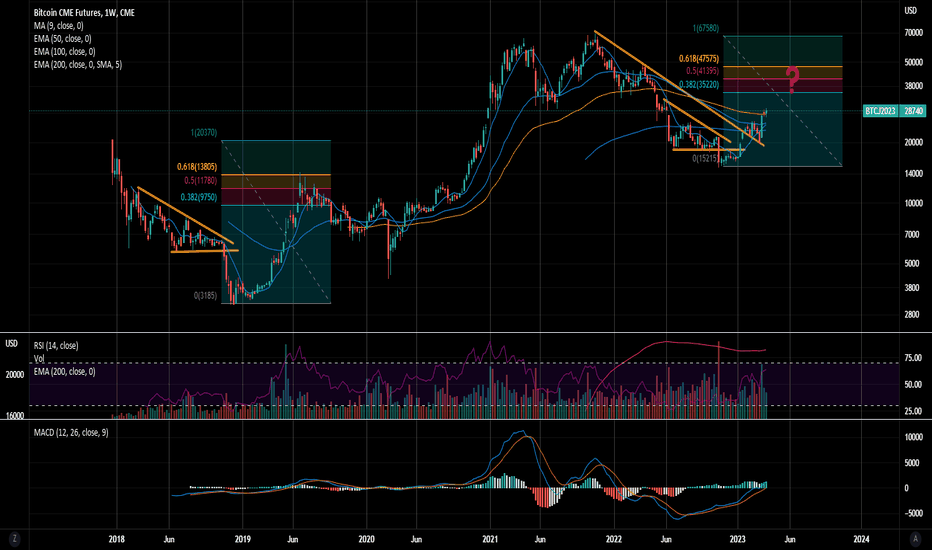The height and width of the screenshot is (550, 932).
Task: Click the 2020 label on time axis
Action: [366, 539]
